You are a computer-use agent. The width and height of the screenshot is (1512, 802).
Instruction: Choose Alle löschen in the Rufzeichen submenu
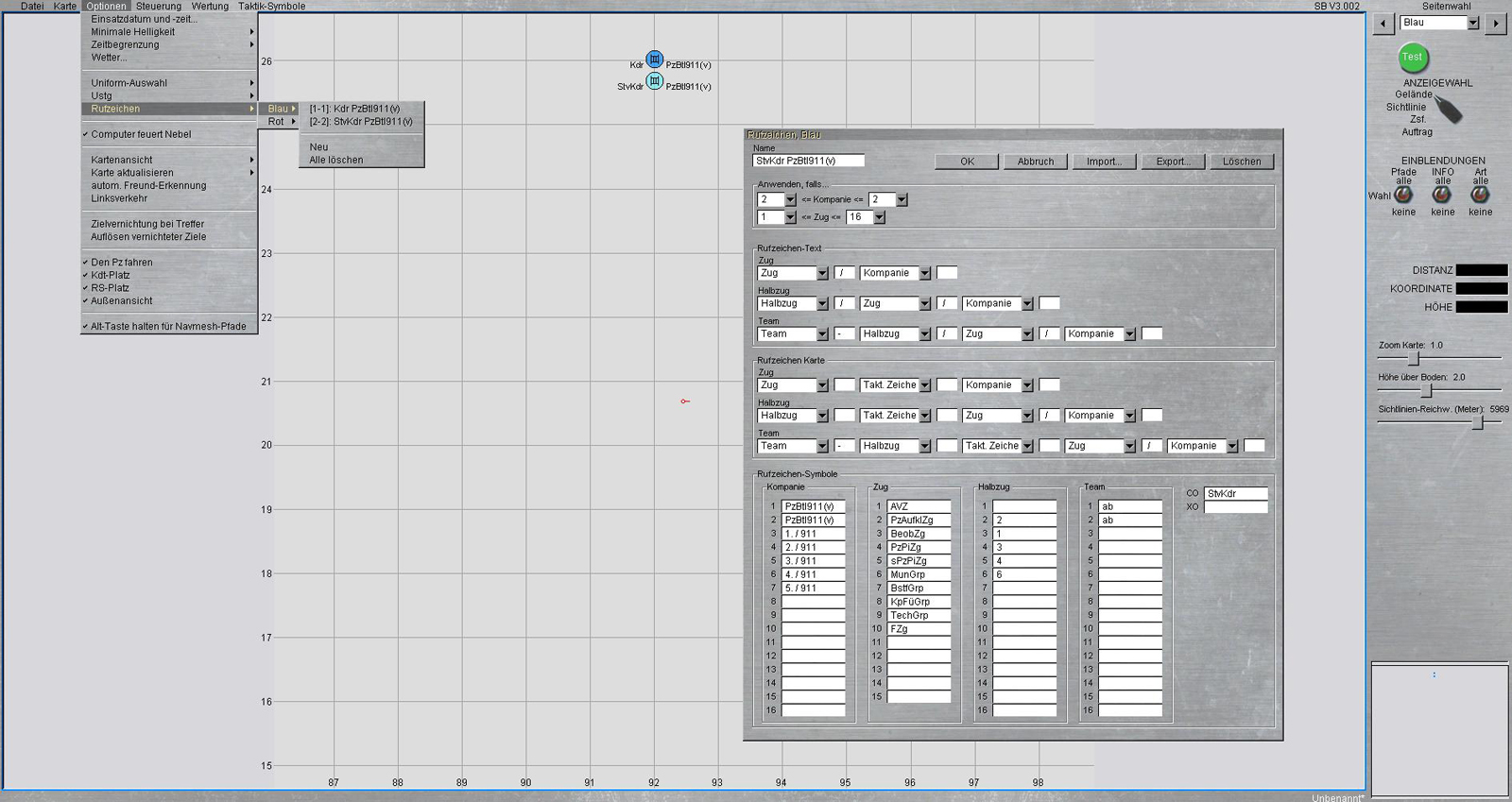click(336, 160)
